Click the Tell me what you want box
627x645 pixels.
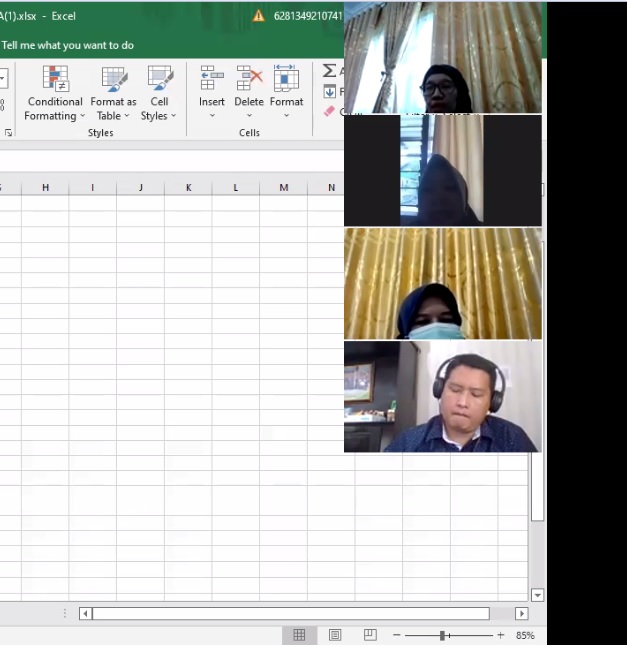click(68, 45)
